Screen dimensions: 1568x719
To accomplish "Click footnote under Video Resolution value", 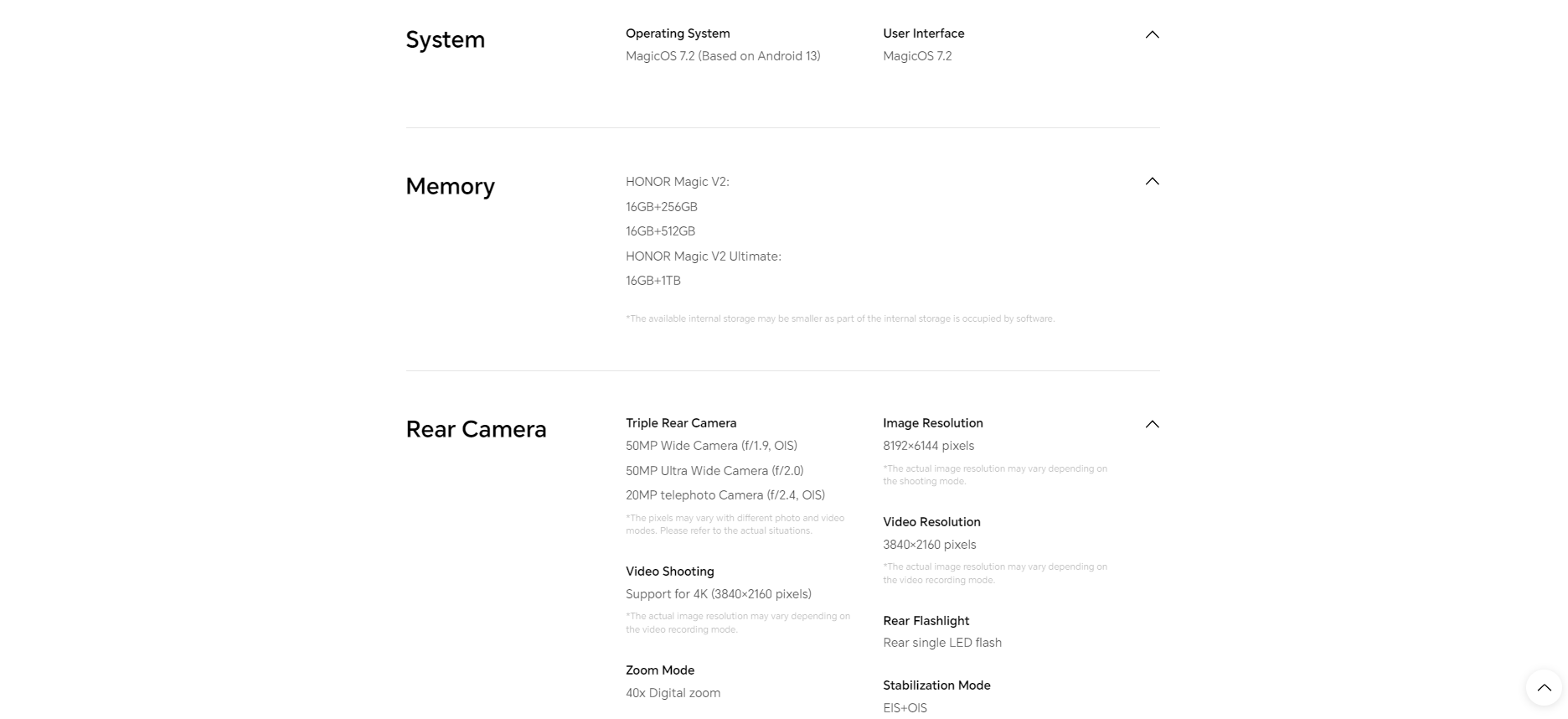I will pyautogui.click(x=995, y=573).
